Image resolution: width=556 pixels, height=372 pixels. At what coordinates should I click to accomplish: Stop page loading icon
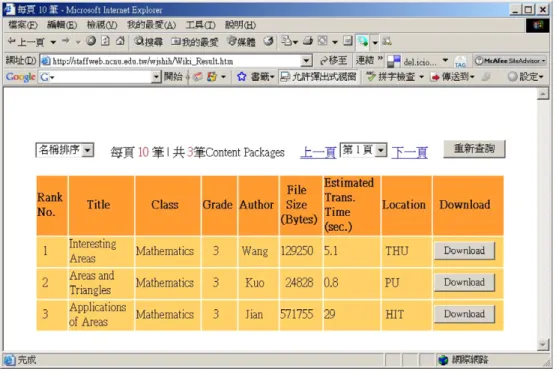coord(91,41)
